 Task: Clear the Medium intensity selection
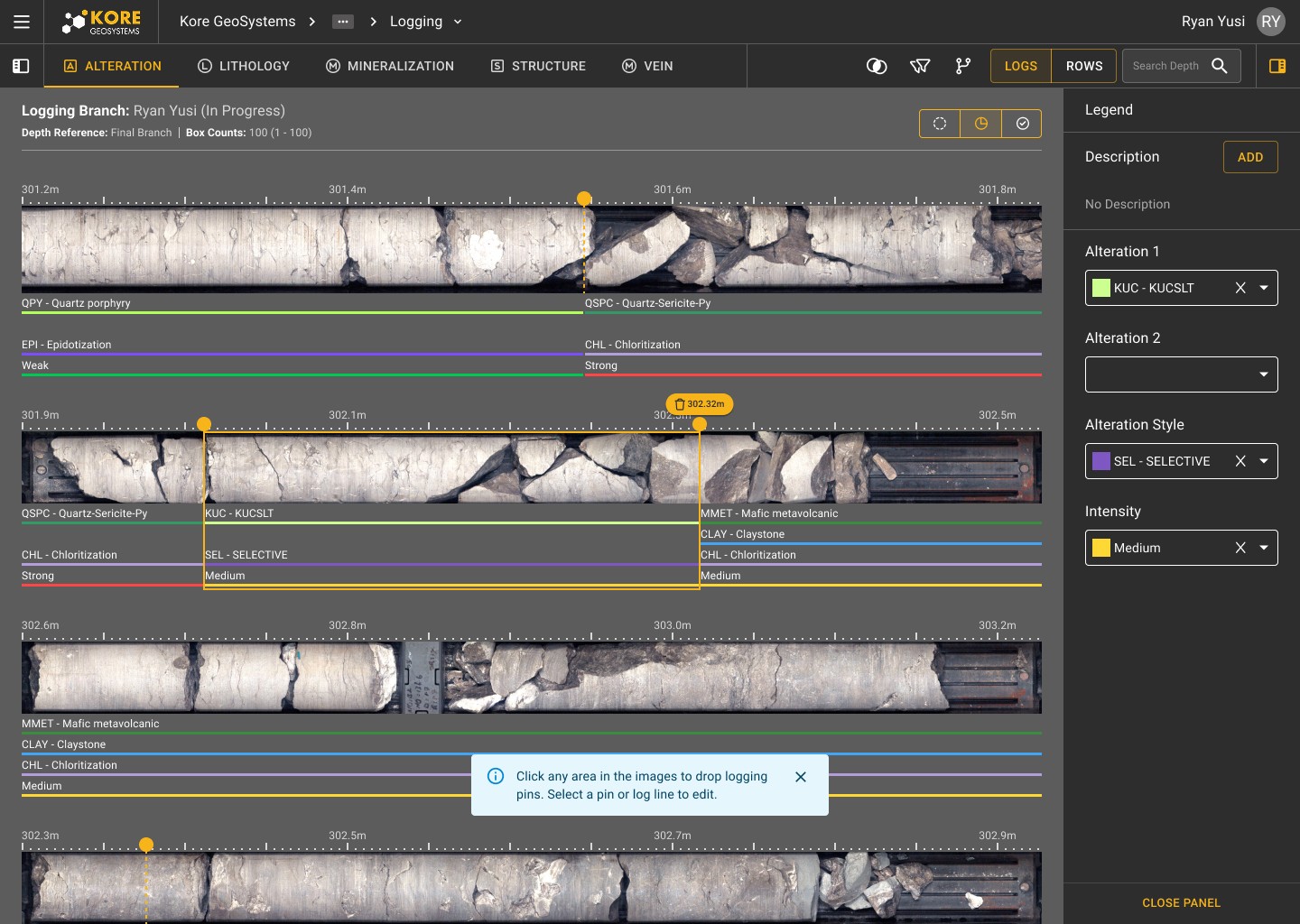1240,548
